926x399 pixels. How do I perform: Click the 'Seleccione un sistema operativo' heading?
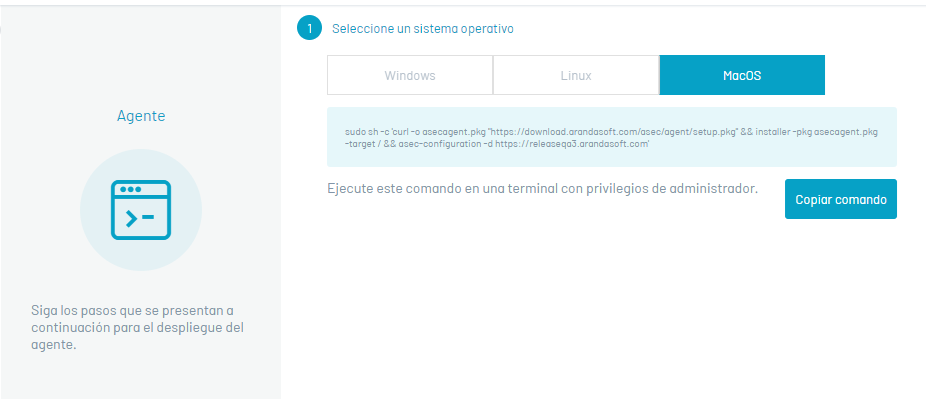tap(423, 28)
